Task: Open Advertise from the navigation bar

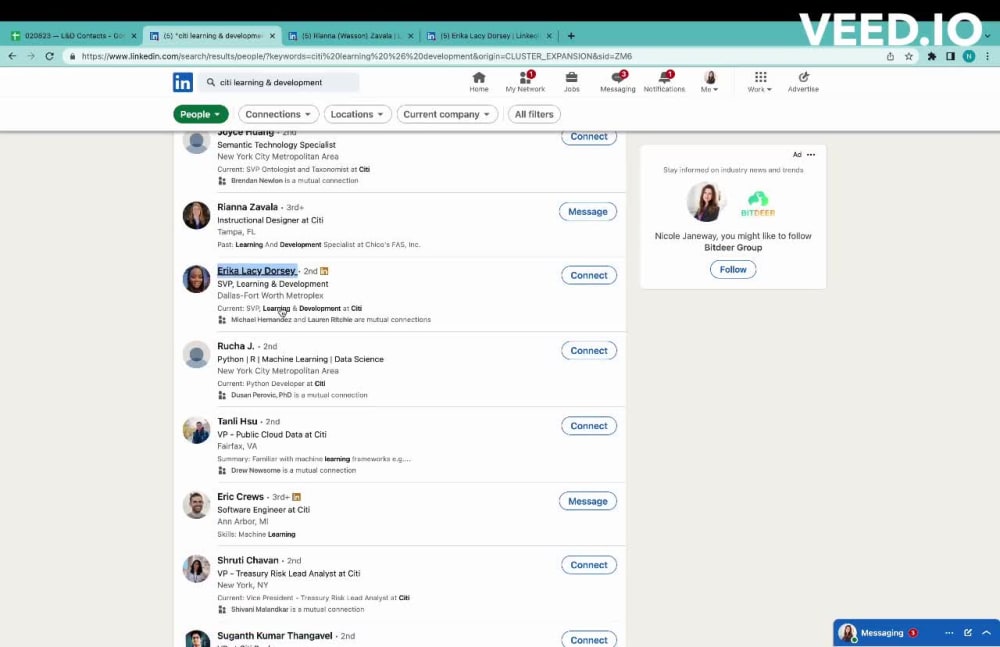Action: [x=803, y=81]
